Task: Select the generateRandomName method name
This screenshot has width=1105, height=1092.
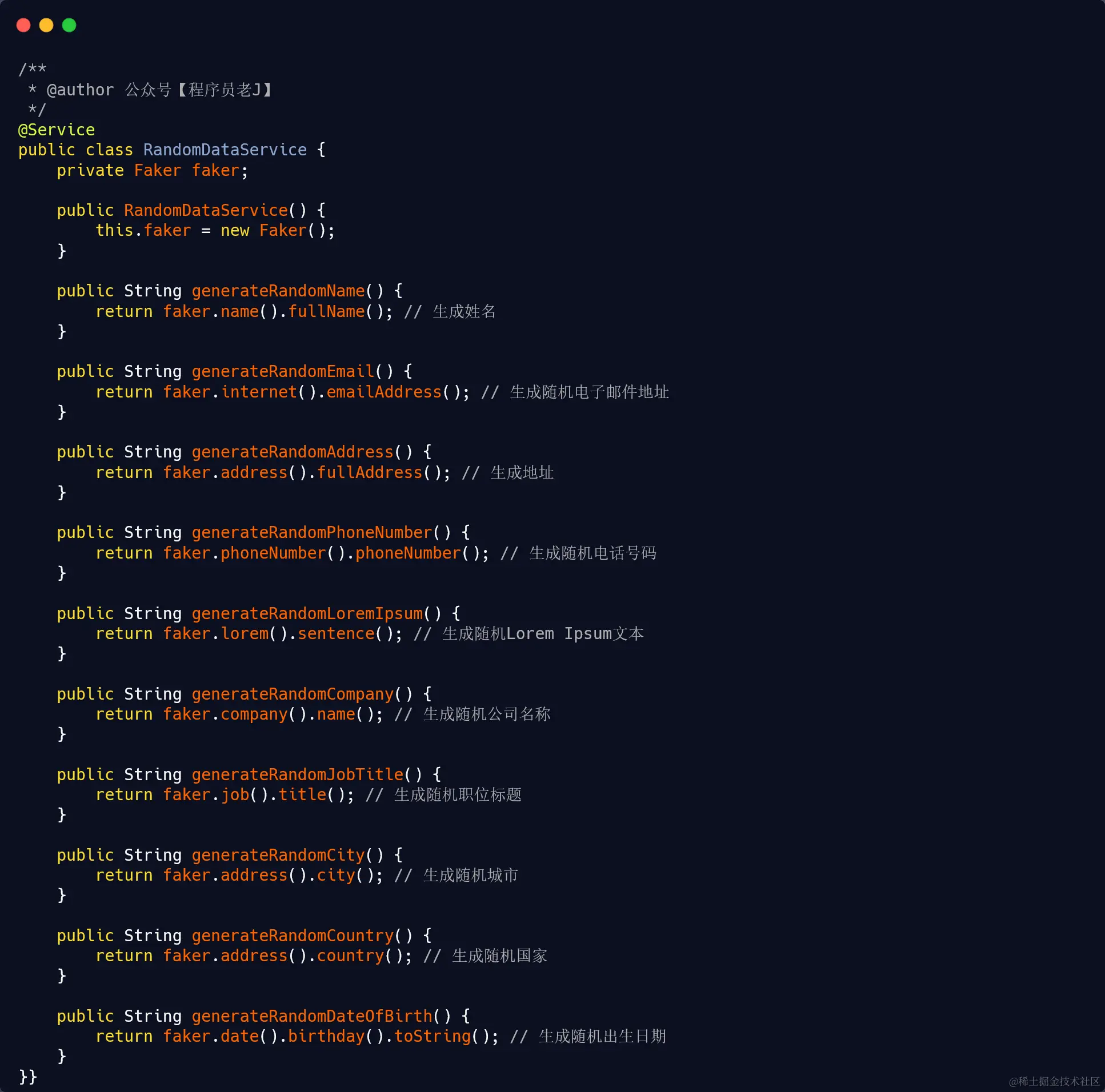Action: (x=278, y=291)
